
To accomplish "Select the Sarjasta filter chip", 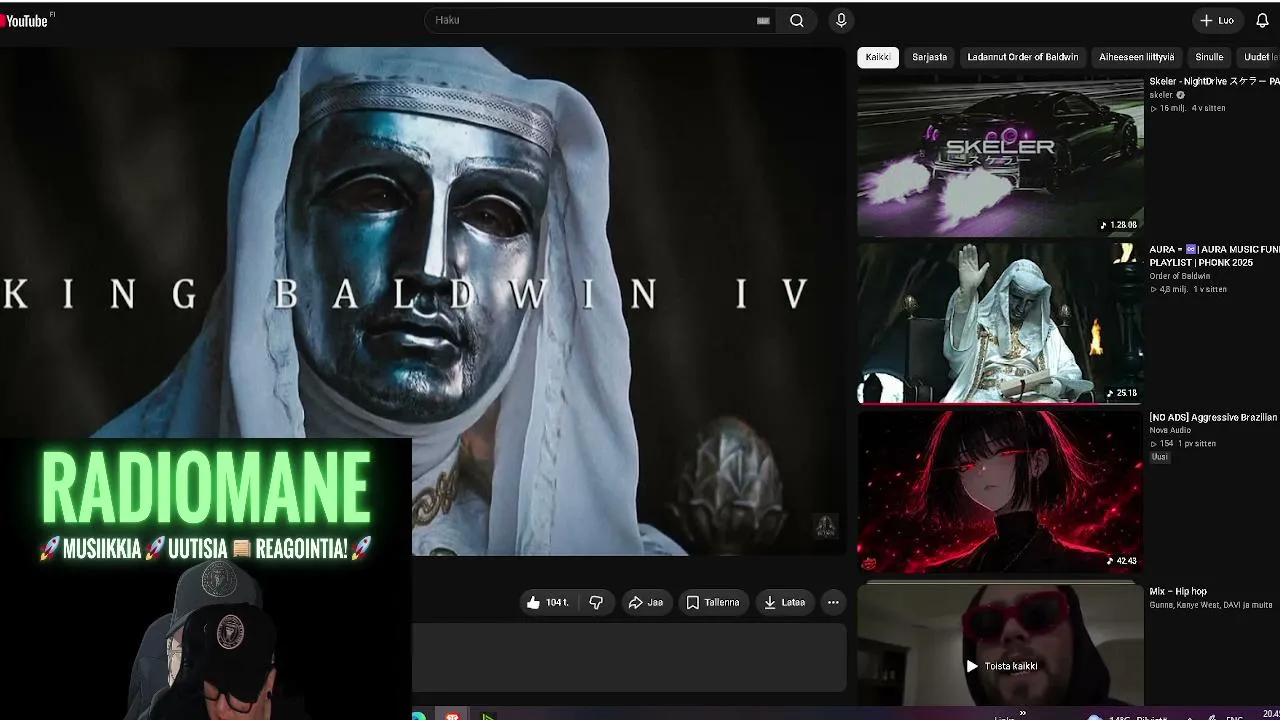I will click(929, 57).
